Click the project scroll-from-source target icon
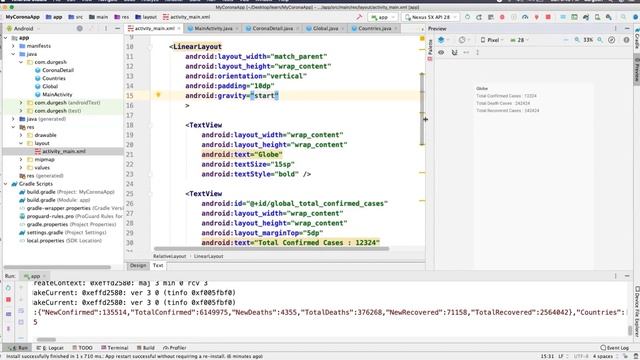 point(80,29)
